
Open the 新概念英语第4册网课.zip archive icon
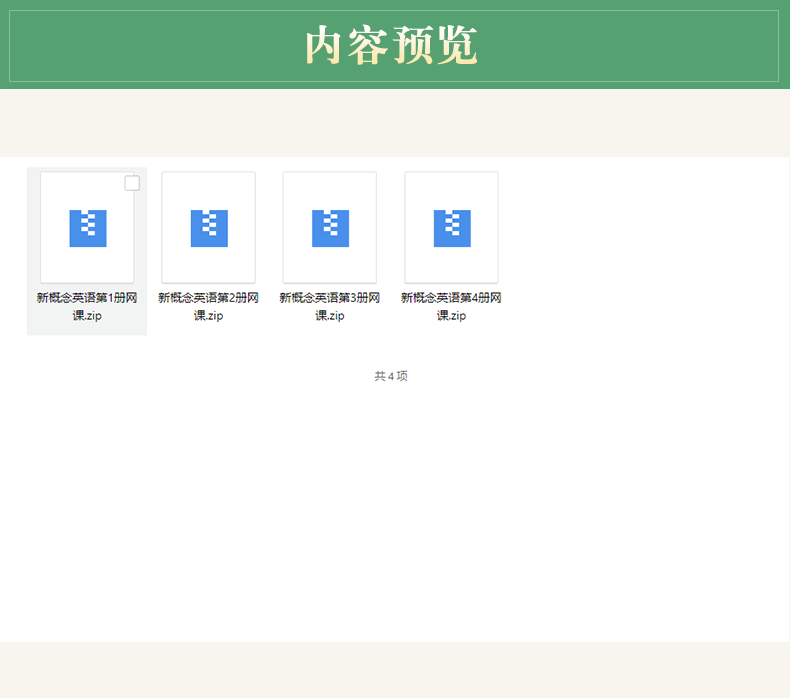coord(452,228)
